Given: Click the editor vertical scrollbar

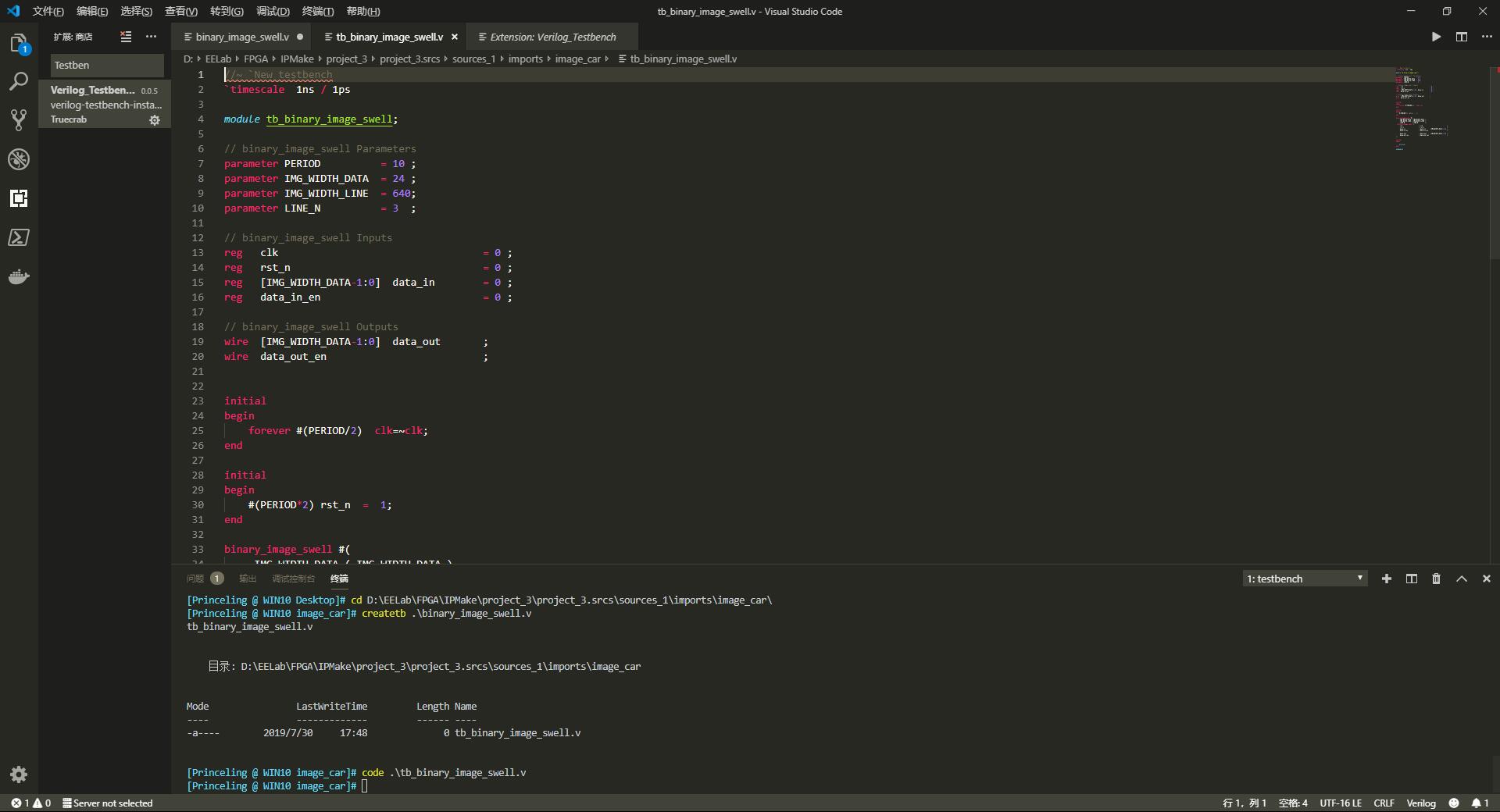Looking at the screenshot, I should click(1495, 164).
